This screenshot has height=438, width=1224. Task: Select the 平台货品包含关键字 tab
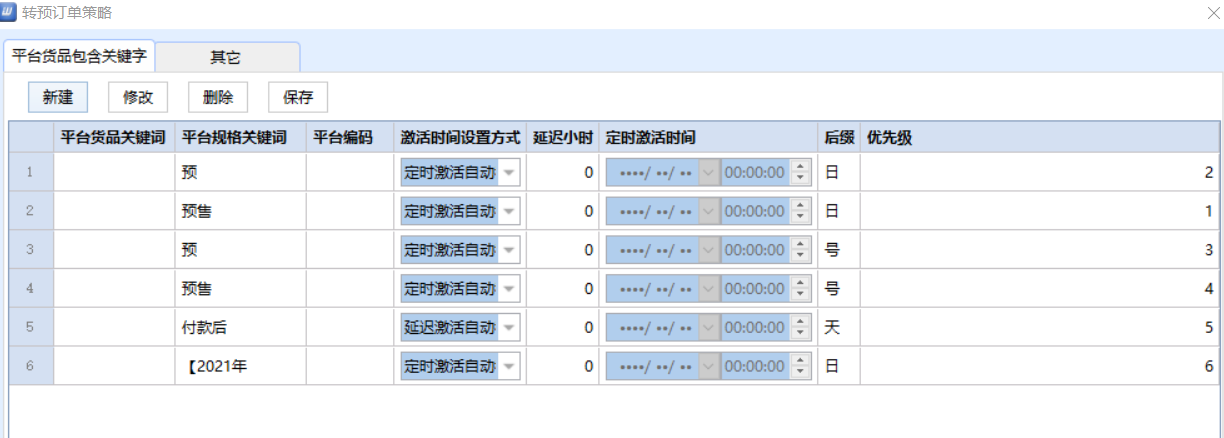click(79, 57)
